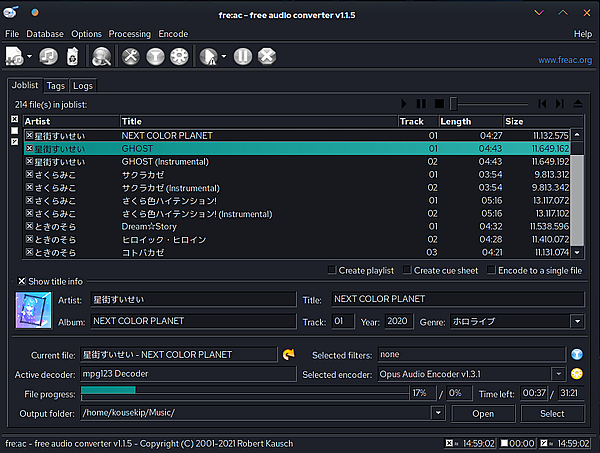The image size is (600, 453).
Task: Uncheck GHOST (Instrumental) track checkbox
Action: pyautogui.click(x=29, y=161)
